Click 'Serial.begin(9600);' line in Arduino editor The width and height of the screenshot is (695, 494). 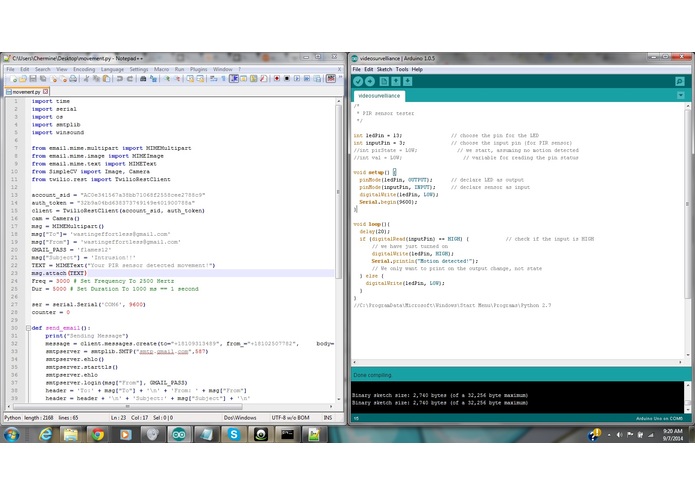tap(388, 202)
